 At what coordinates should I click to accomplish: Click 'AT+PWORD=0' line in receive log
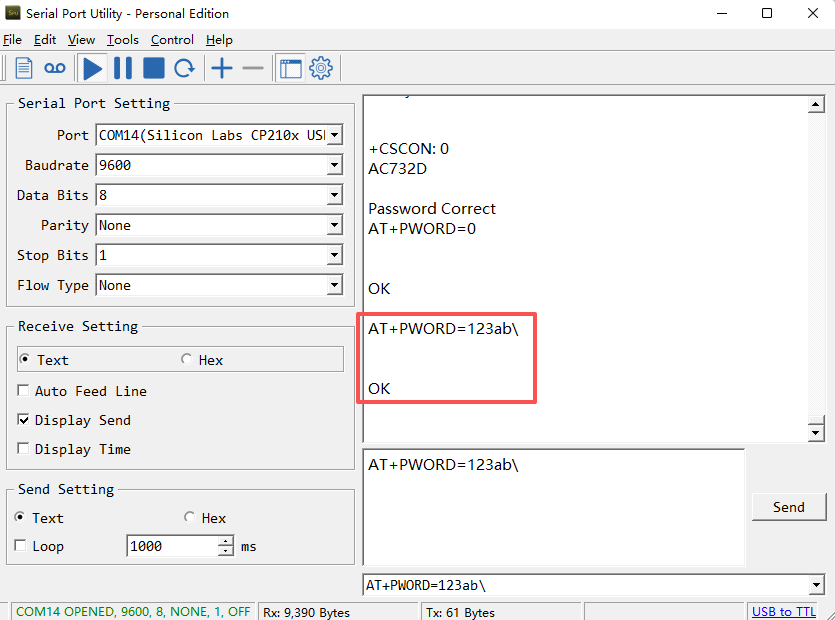point(422,229)
